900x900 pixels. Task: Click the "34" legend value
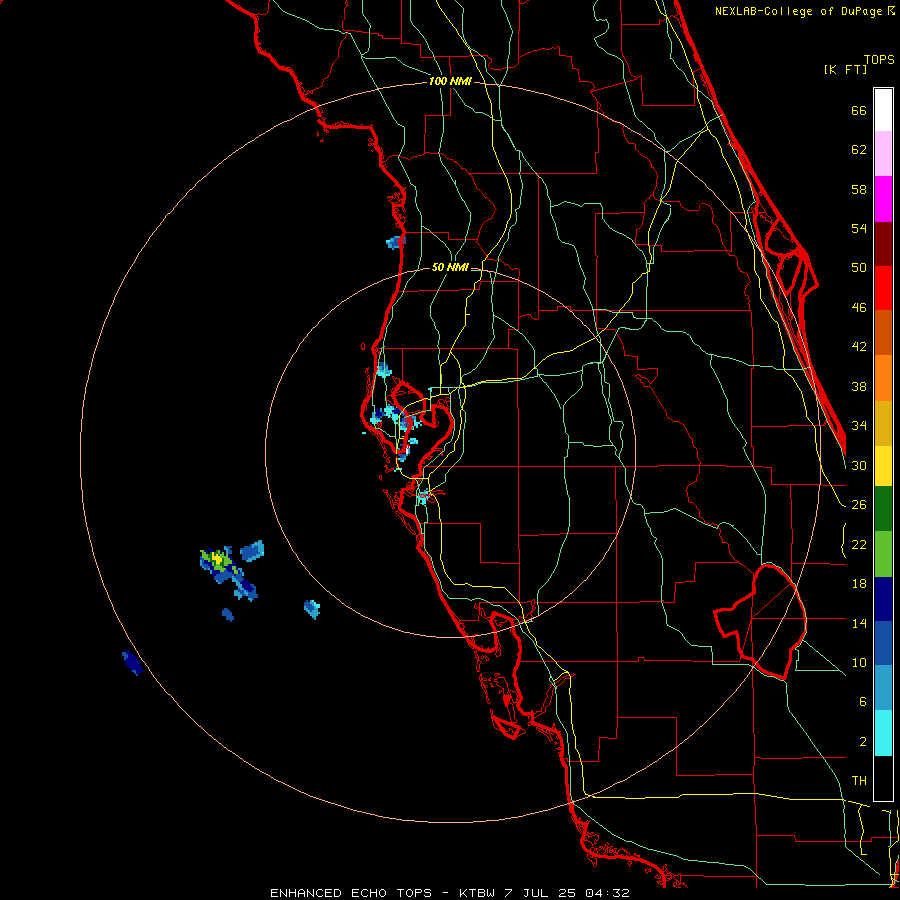859,425
